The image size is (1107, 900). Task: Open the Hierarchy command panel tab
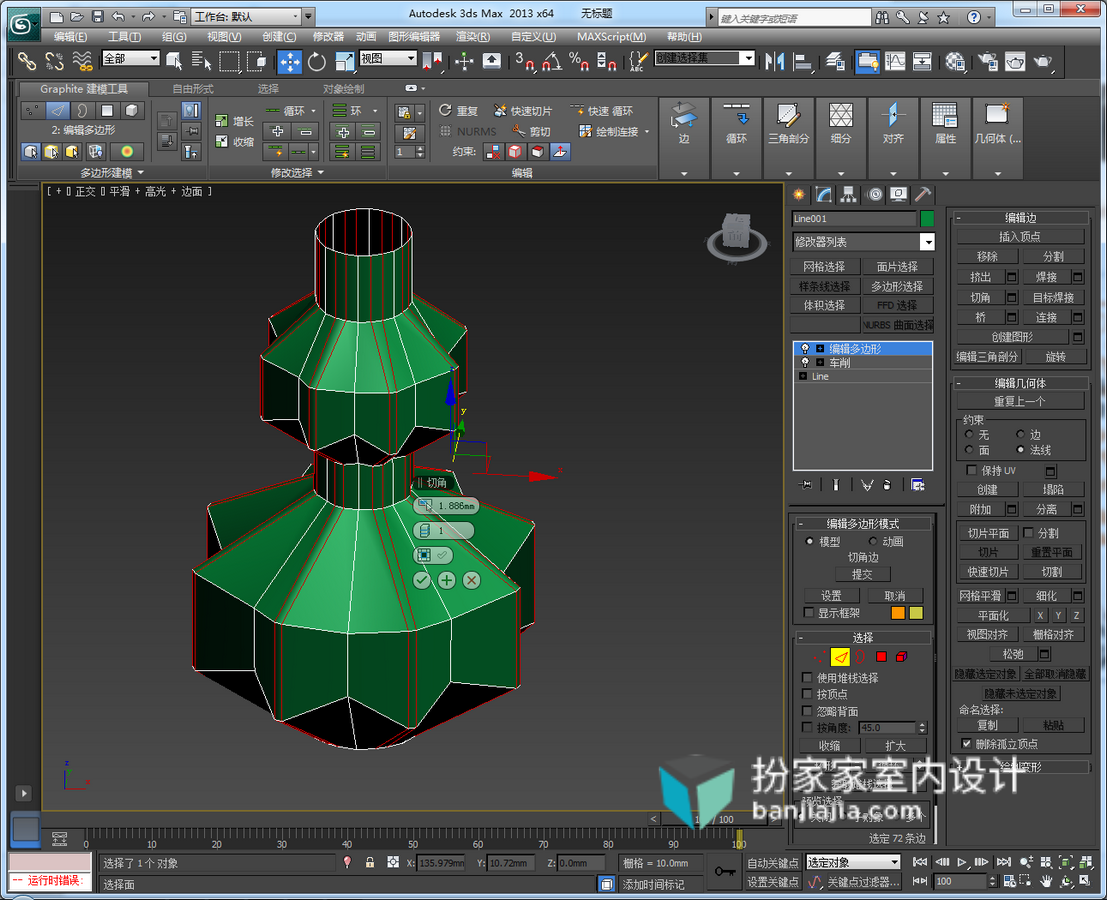click(848, 194)
